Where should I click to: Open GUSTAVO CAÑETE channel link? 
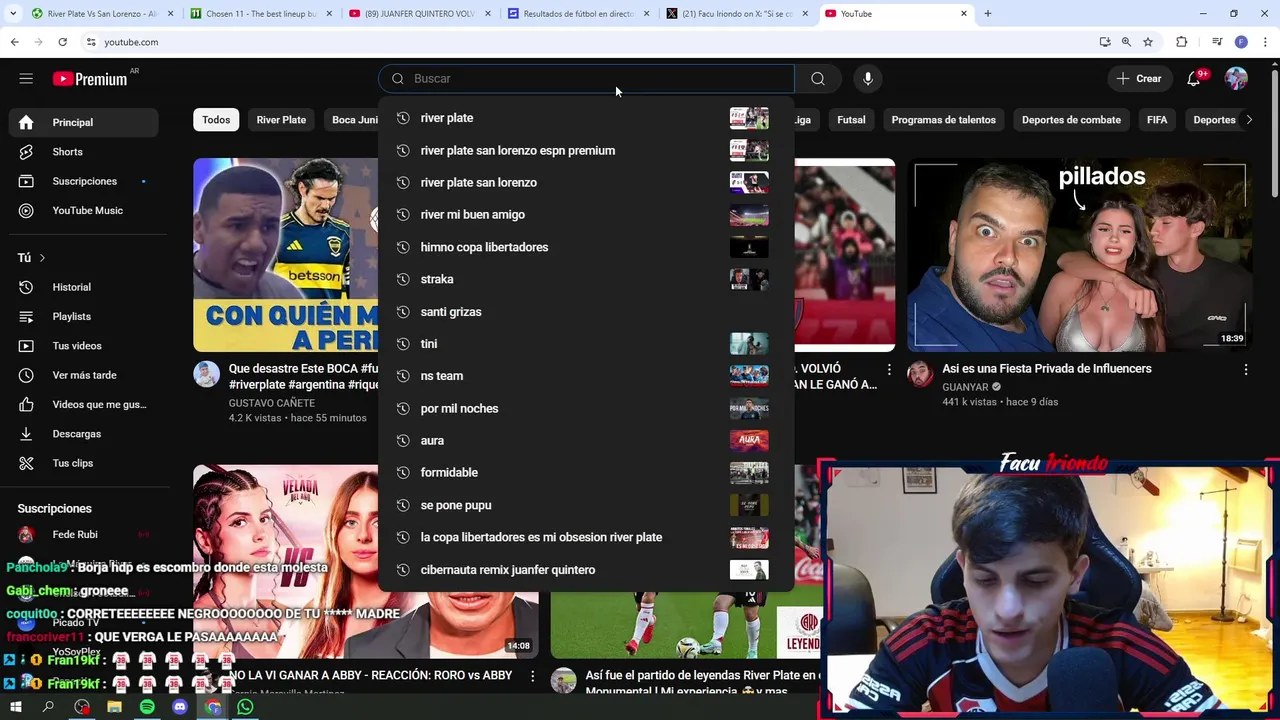pos(272,403)
